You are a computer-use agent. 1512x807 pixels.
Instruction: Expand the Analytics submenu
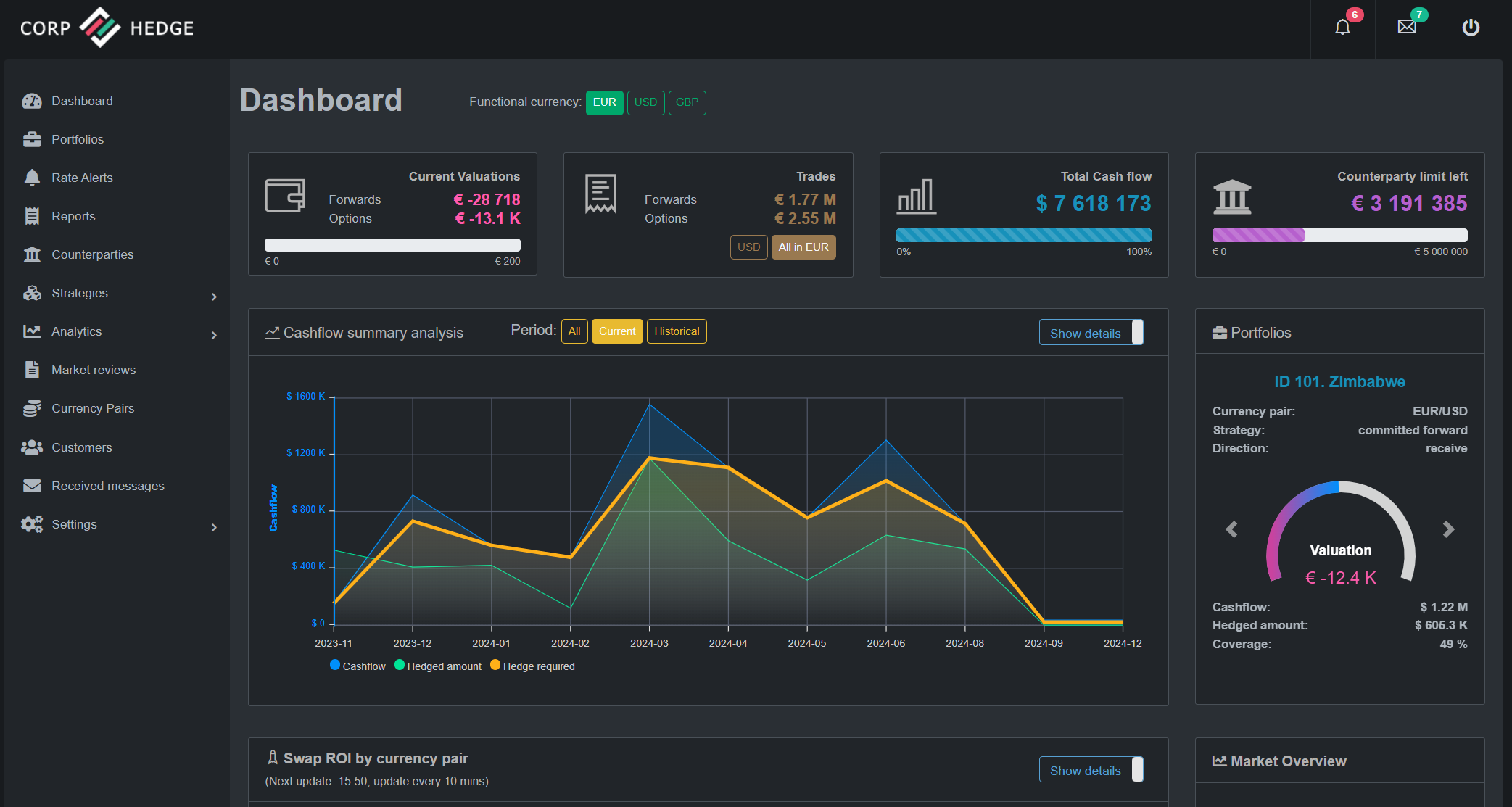[x=214, y=335]
